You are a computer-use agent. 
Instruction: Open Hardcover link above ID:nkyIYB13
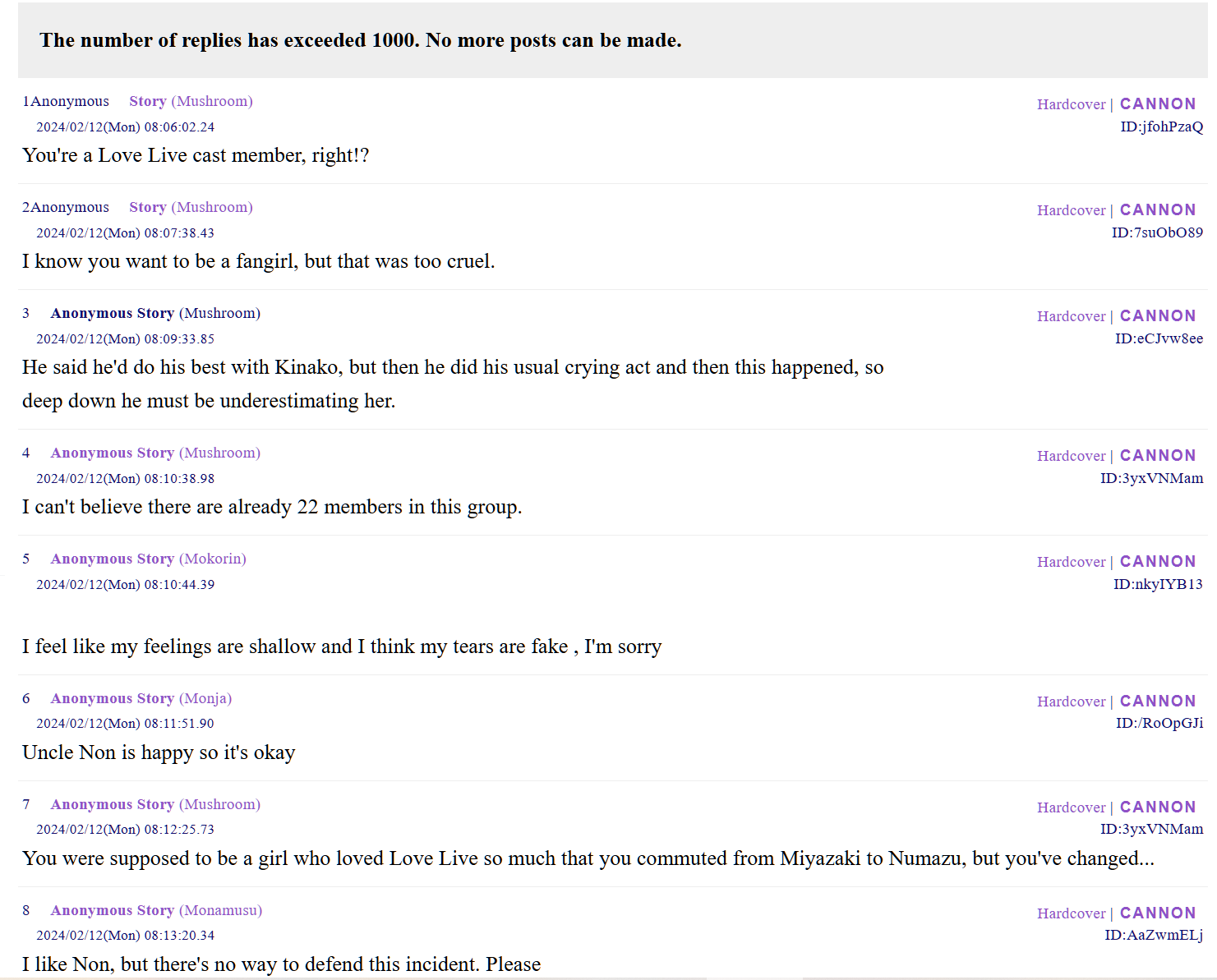(1072, 562)
